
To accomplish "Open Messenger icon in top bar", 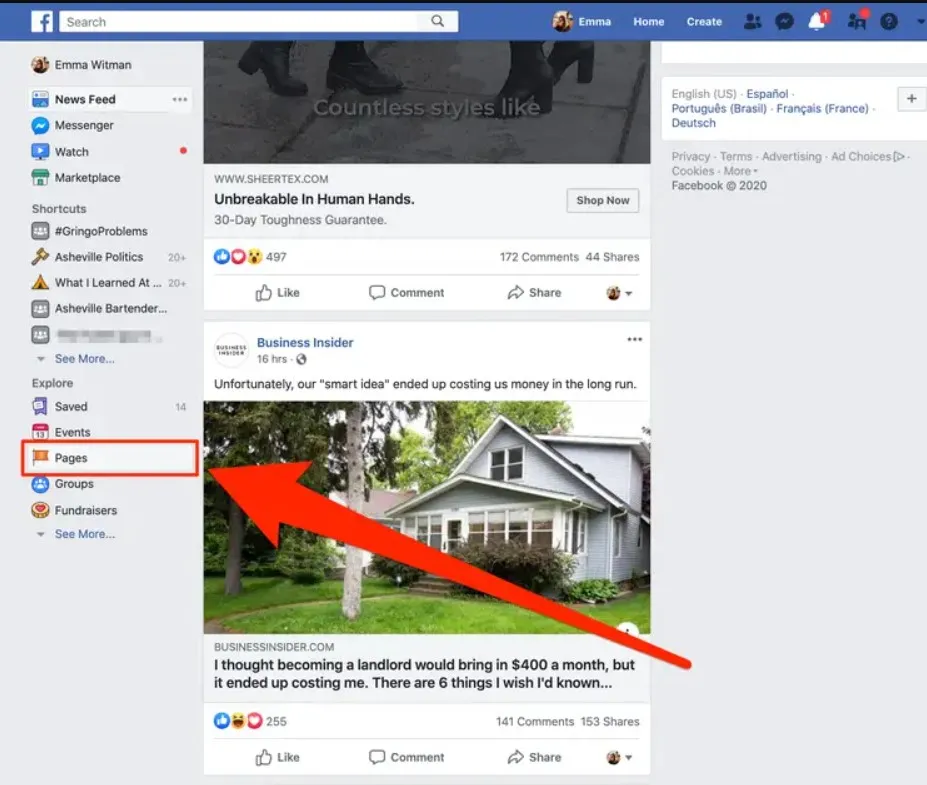I will (785, 22).
